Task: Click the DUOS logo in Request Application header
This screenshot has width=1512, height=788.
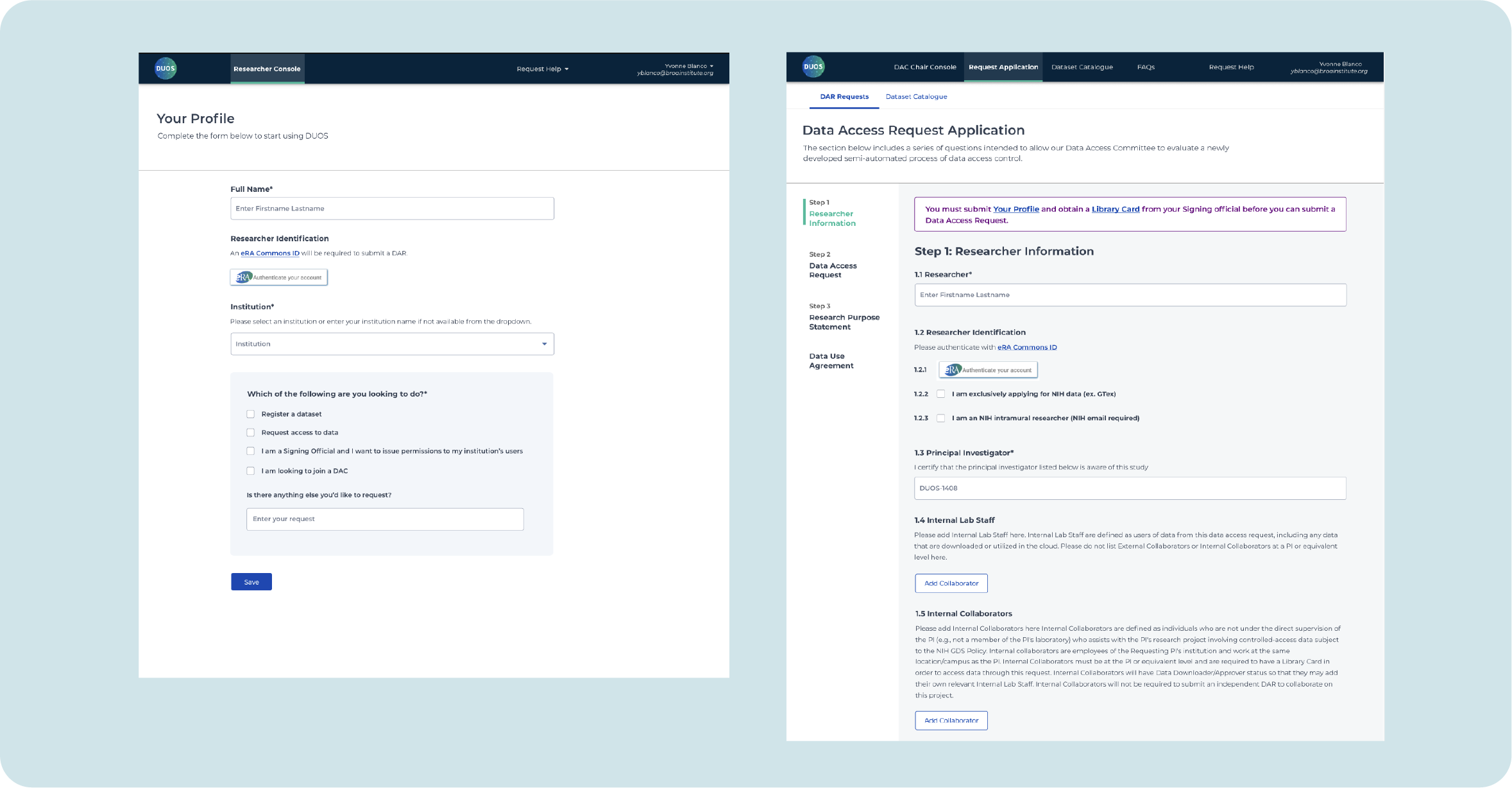Action: [813, 67]
